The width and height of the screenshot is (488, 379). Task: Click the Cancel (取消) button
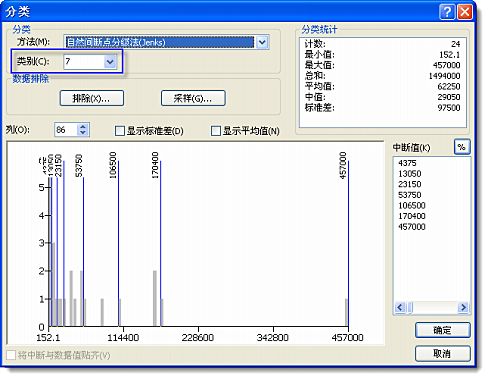tap(443, 354)
